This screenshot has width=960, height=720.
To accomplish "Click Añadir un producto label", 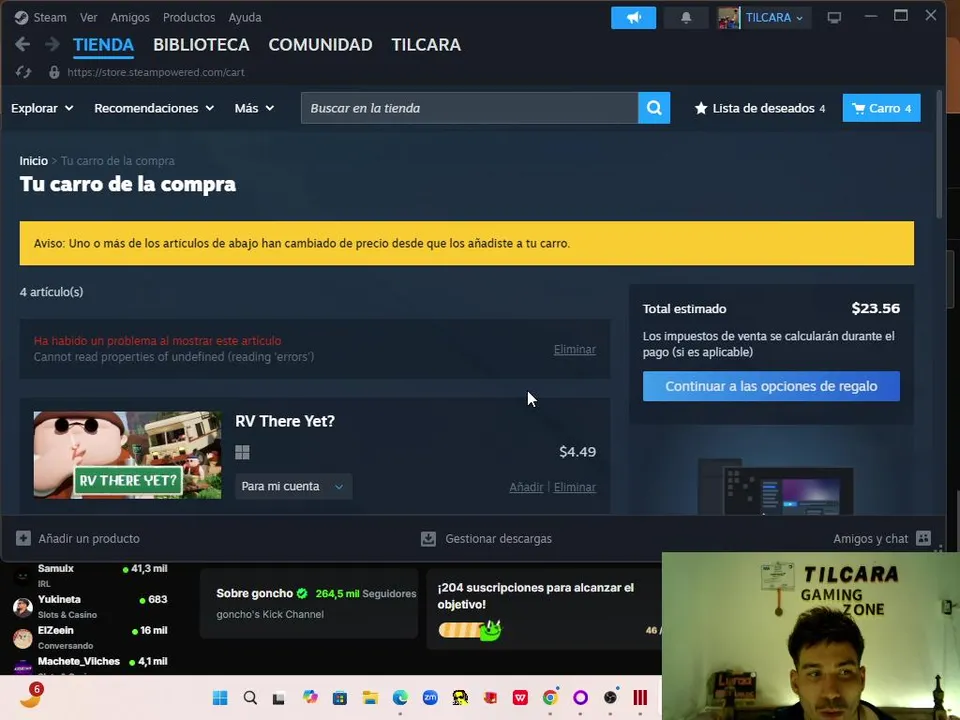I will 89,538.
